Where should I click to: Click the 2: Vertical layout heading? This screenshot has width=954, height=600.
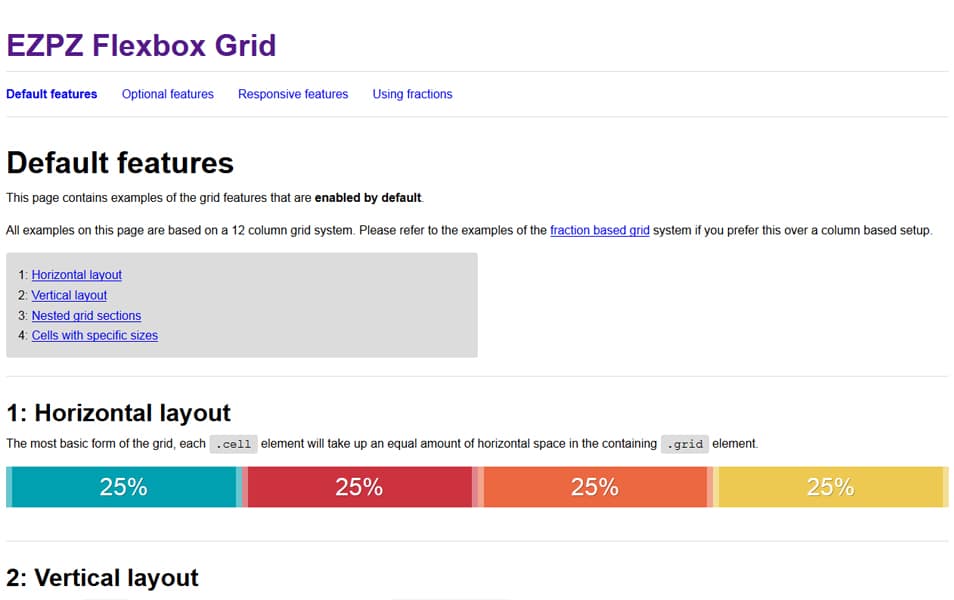[x=102, y=578]
